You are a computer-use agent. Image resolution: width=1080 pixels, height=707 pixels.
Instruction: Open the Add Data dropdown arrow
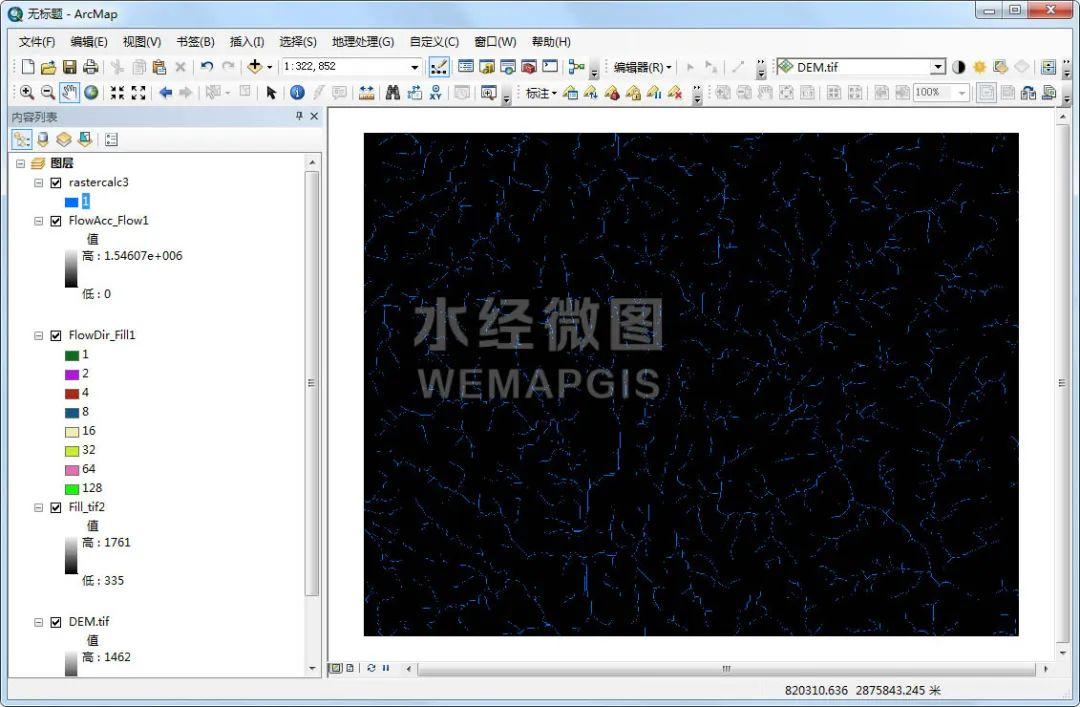[269, 67]
